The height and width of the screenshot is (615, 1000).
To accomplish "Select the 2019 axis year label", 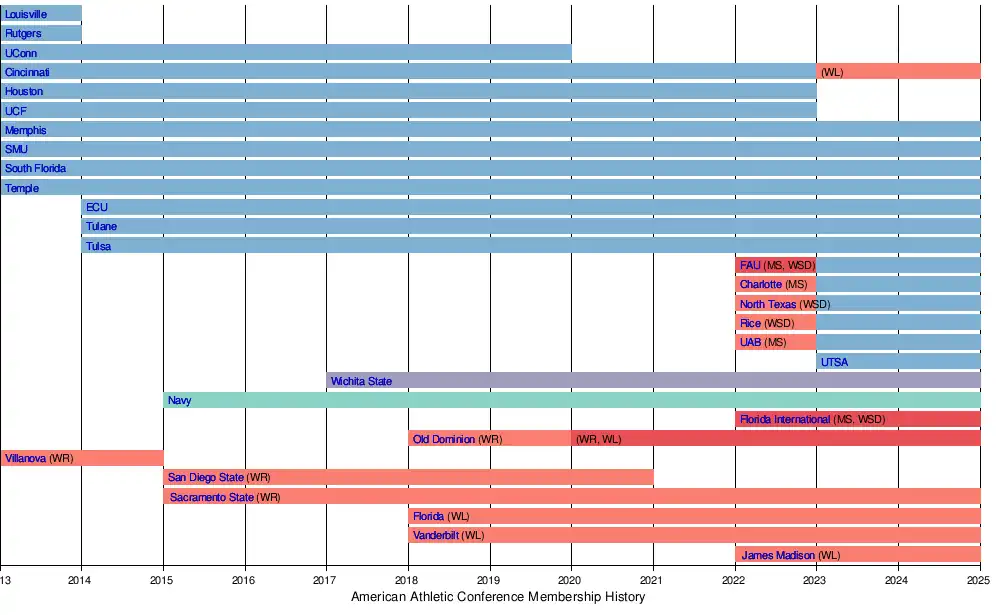I will click(x=489, y=581).
